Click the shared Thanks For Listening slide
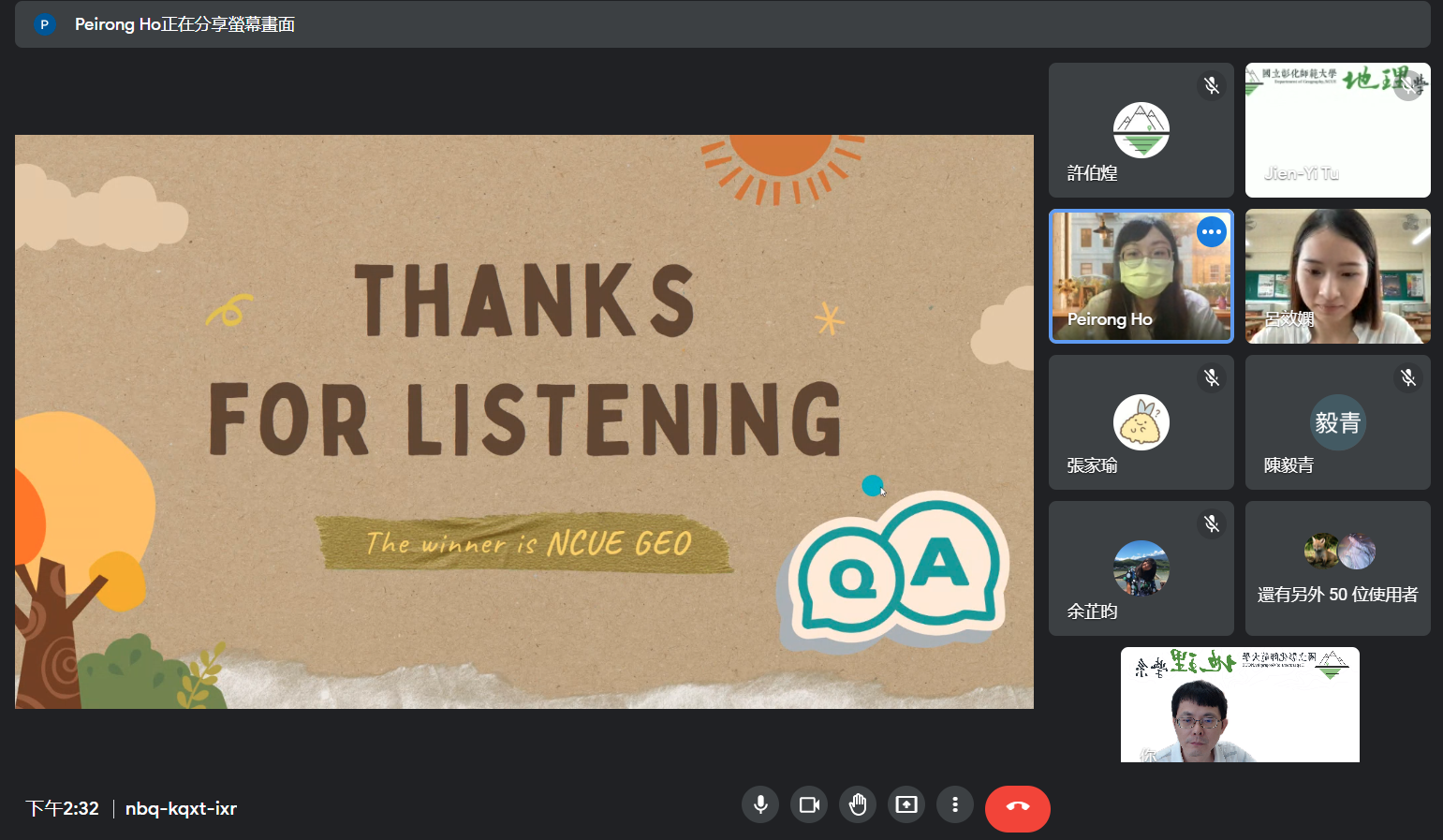Image resolution: width=1443 pixels, height=840 pixels. coord(524,421)
